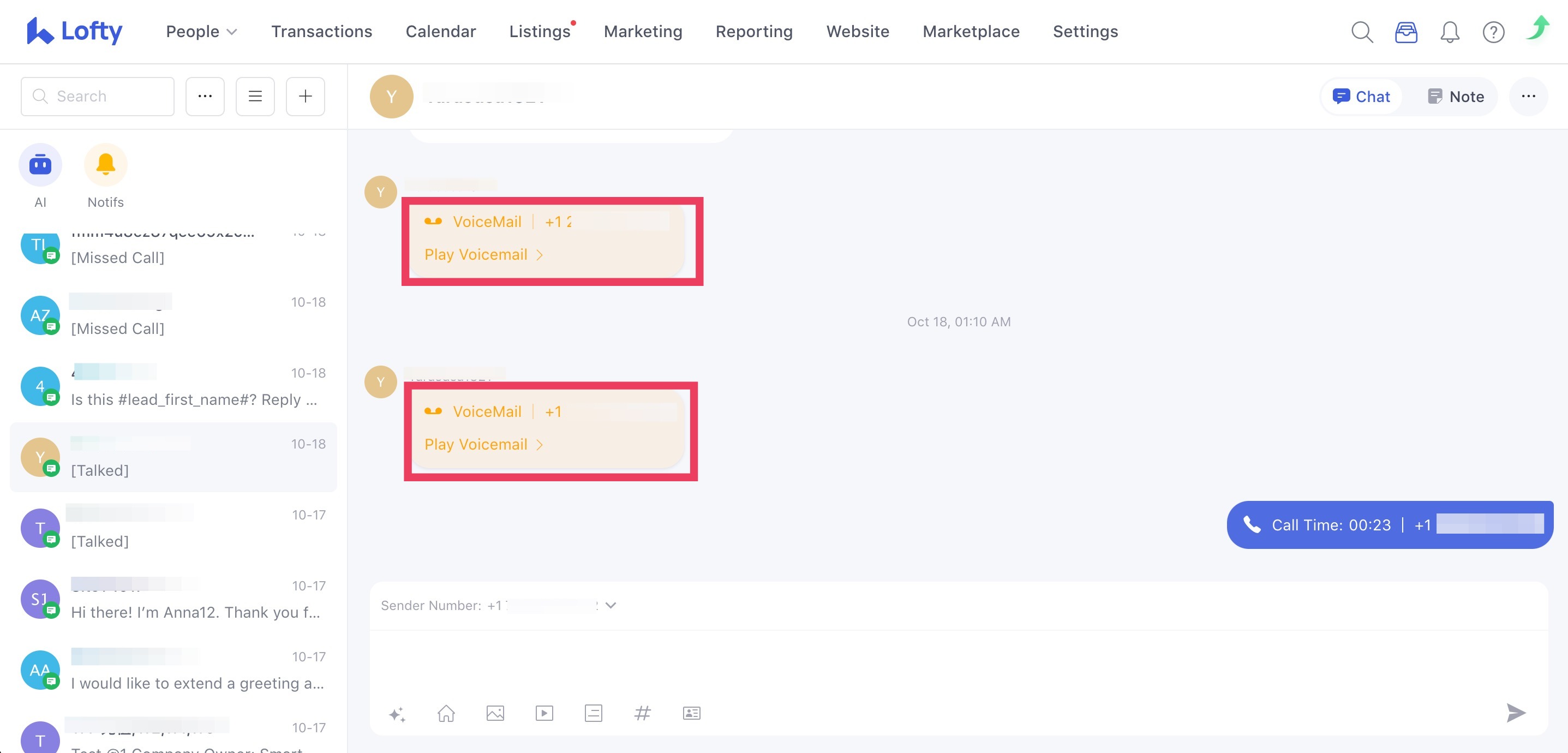1568x753 pixels.
Task: Expand the People menu dropdown
Action: pyautogui.click(x=201, y=31)
